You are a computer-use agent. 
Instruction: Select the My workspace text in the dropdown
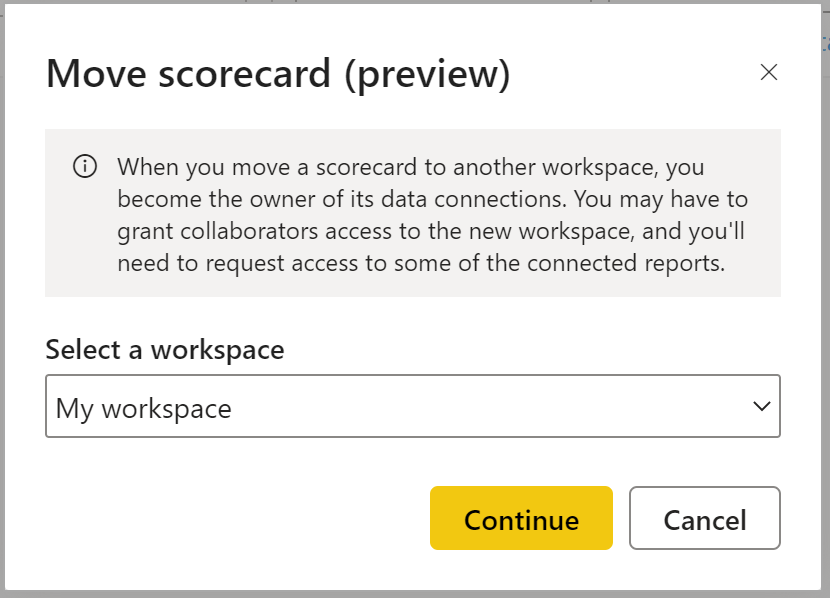pos(144,408)
